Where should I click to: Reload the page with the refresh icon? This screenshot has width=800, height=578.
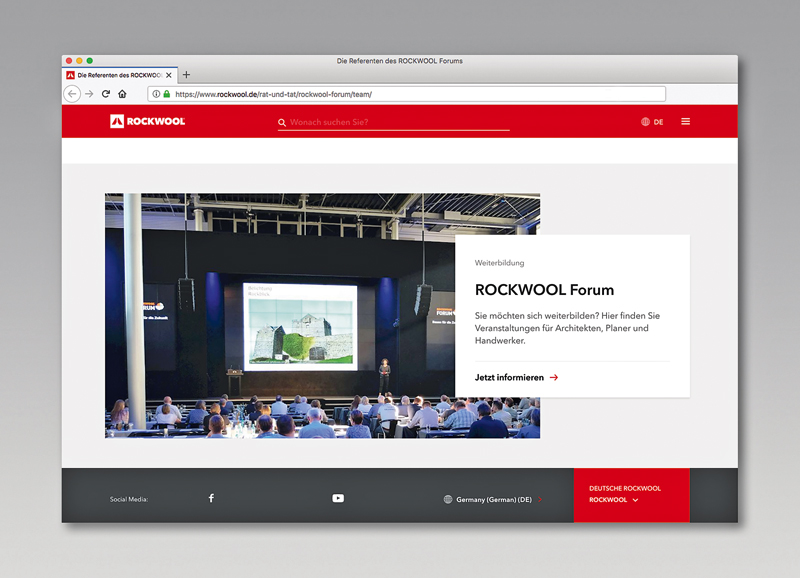click(106, 94)
